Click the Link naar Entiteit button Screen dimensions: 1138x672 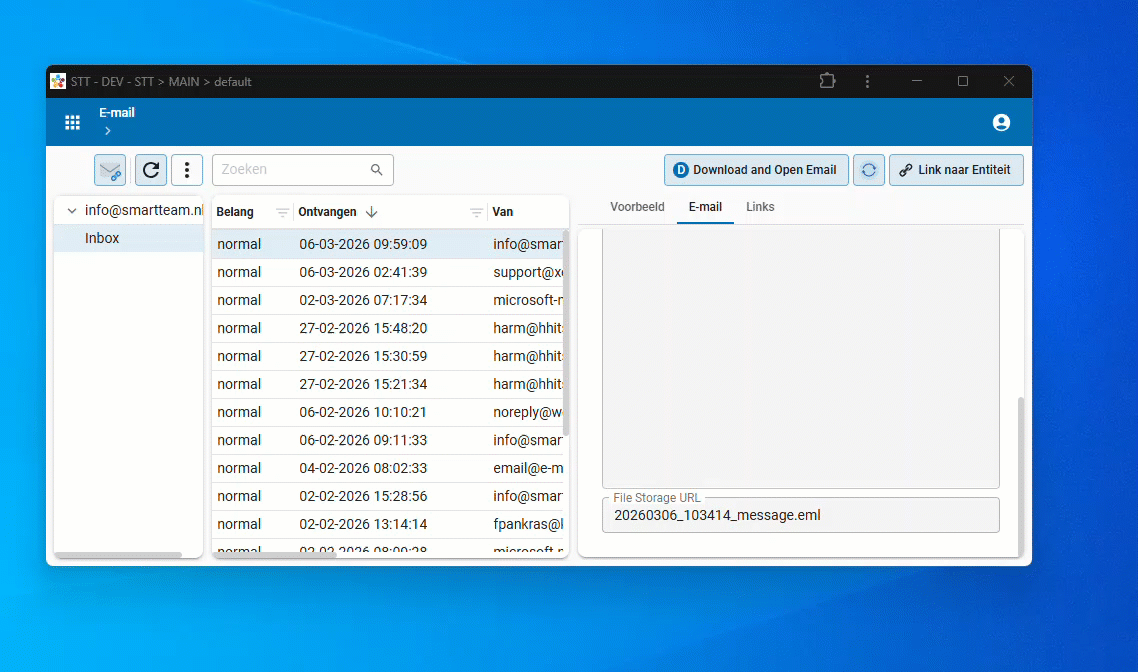[x=955, y=170]
